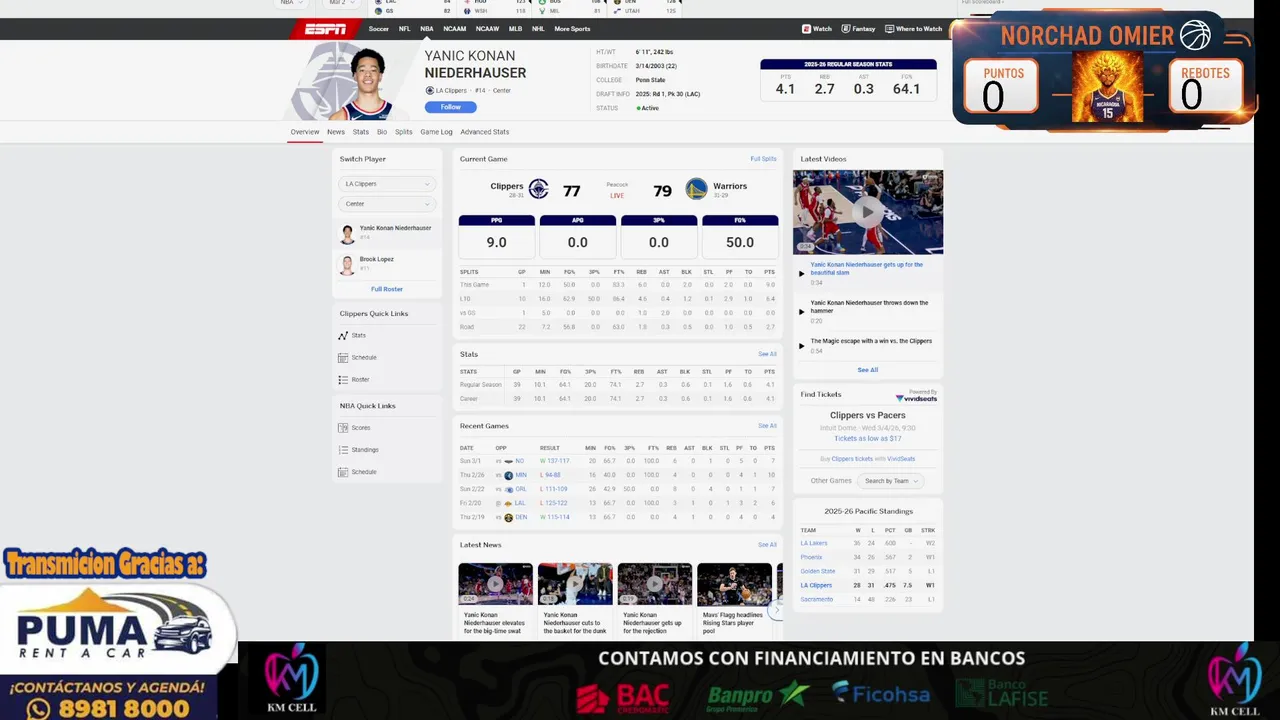This screenshot has height=720, width=1280.
Task: Open the Full Roster link
Action: click(387, 289)
